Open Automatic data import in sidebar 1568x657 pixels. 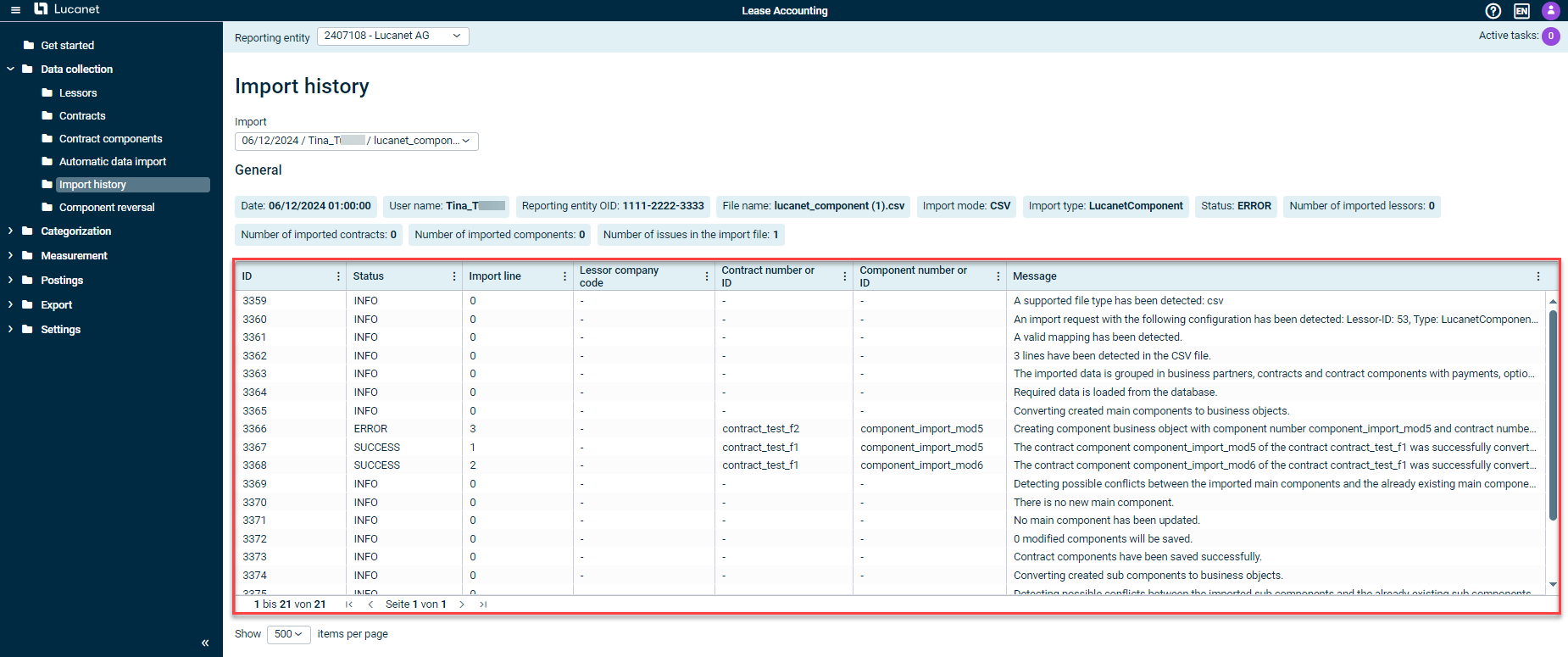pyautogui.click(x=113, y=161)
